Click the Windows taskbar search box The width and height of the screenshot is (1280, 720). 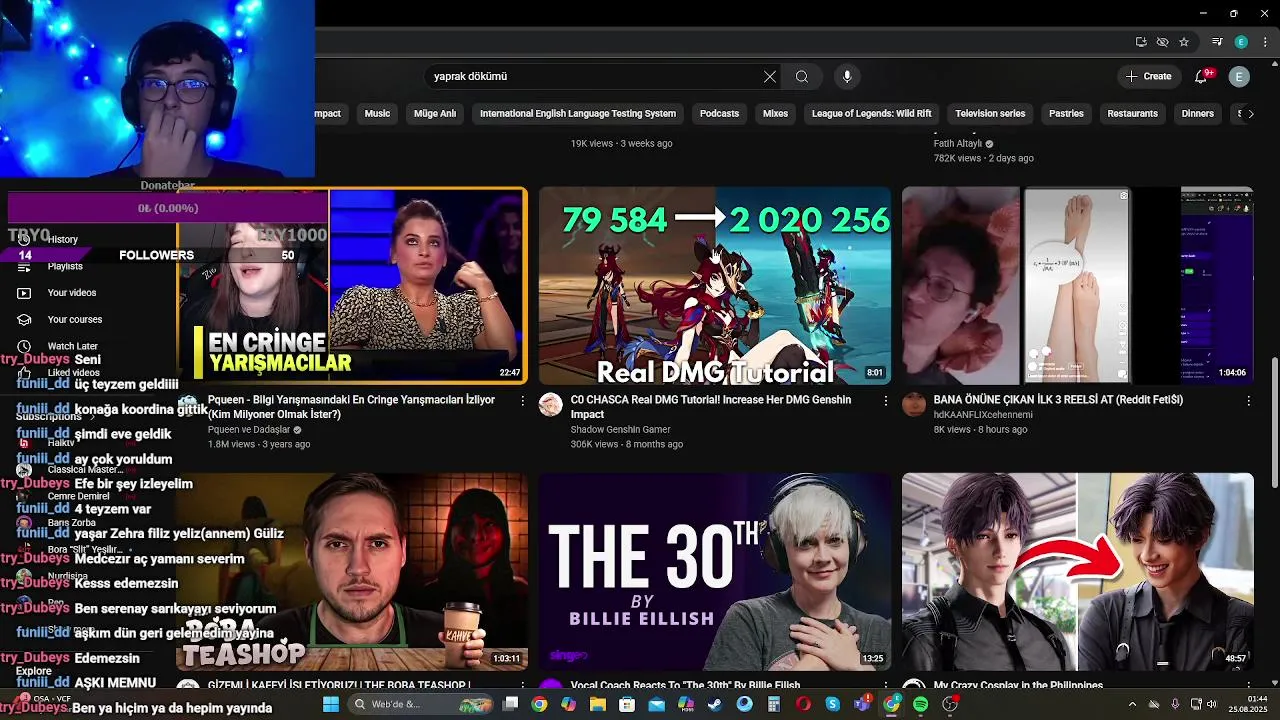coord(421,704)
